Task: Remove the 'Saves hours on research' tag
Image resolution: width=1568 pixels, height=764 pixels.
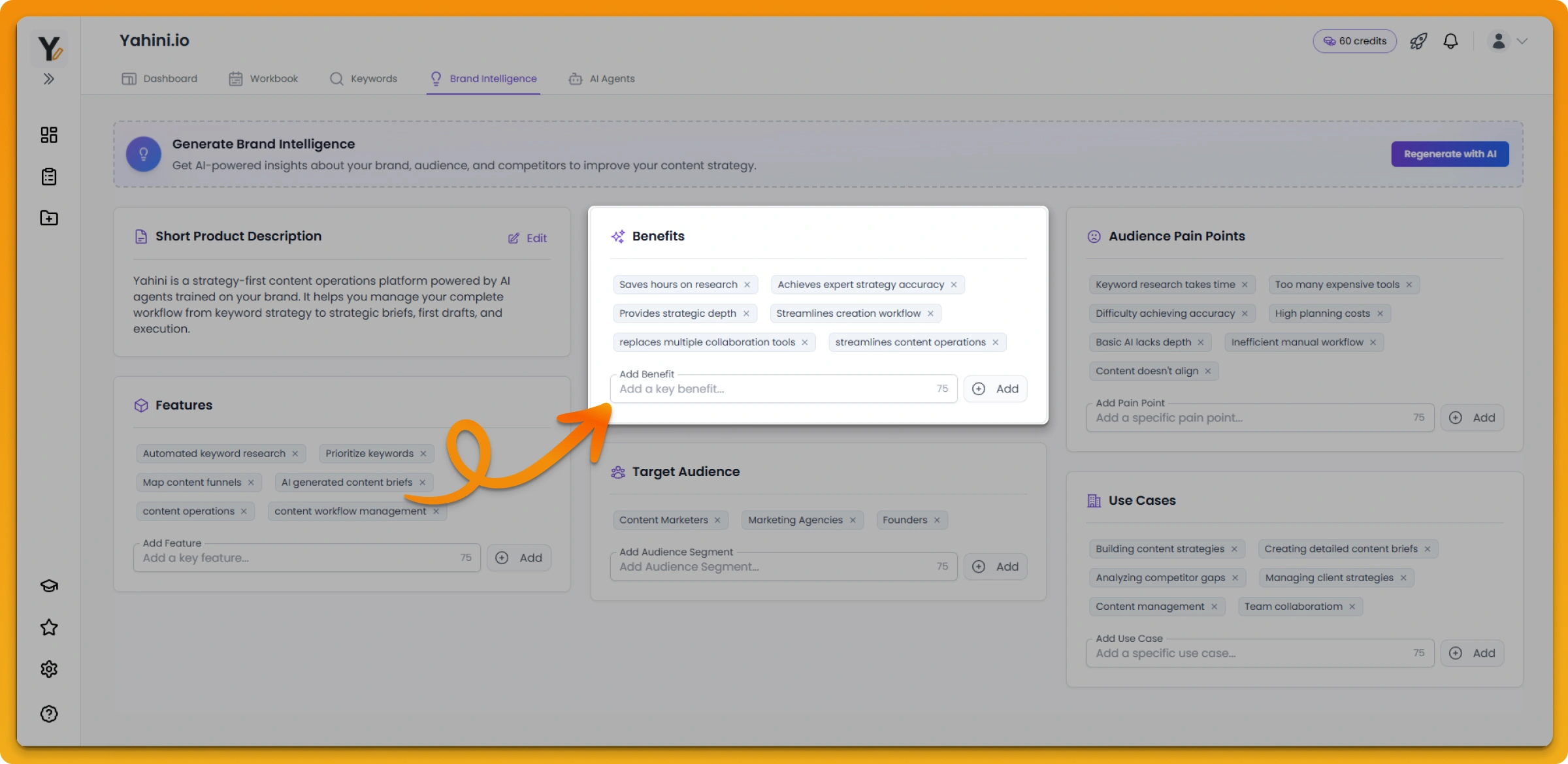Action: coord(747,285)
